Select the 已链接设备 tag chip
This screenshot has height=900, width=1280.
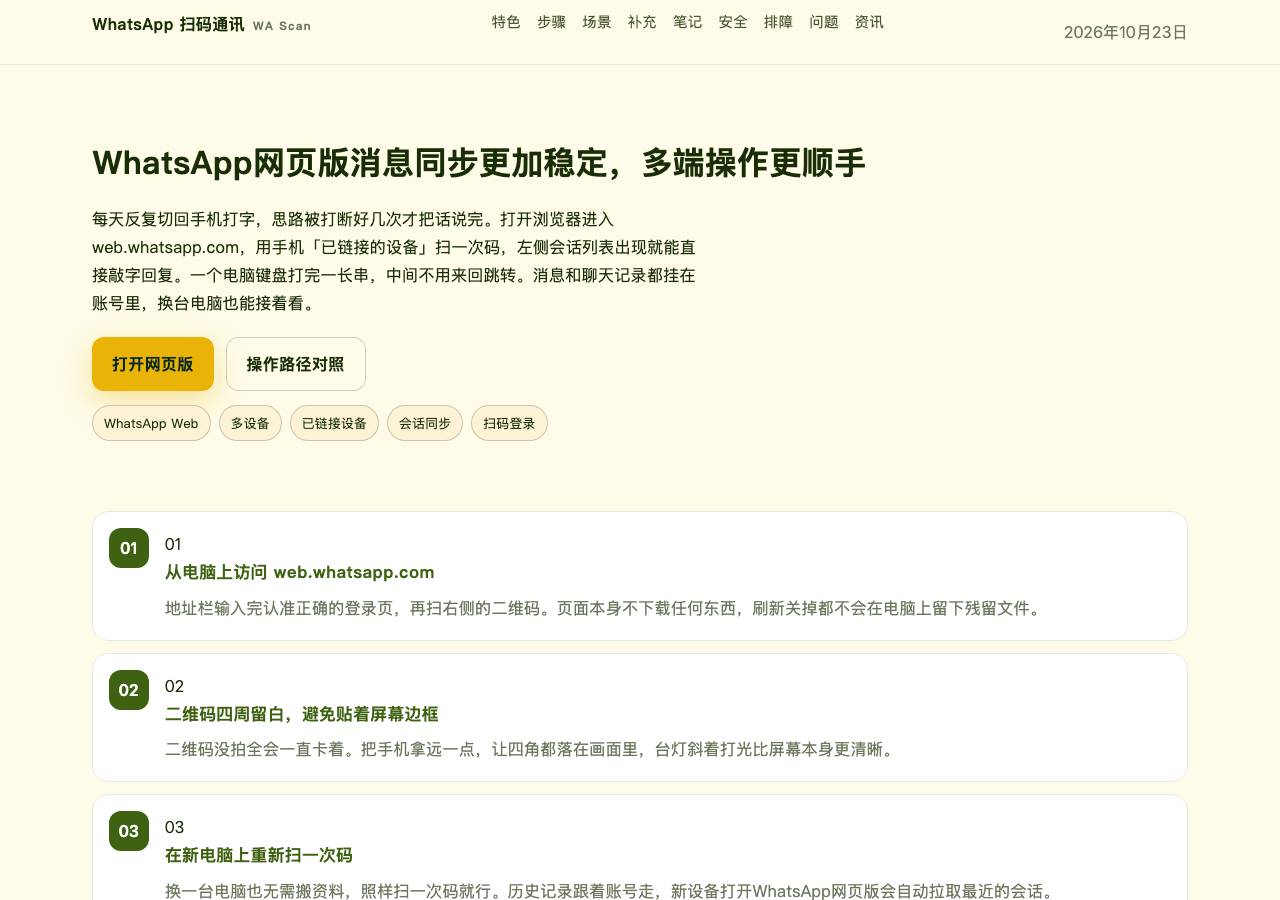pos(334,423)
